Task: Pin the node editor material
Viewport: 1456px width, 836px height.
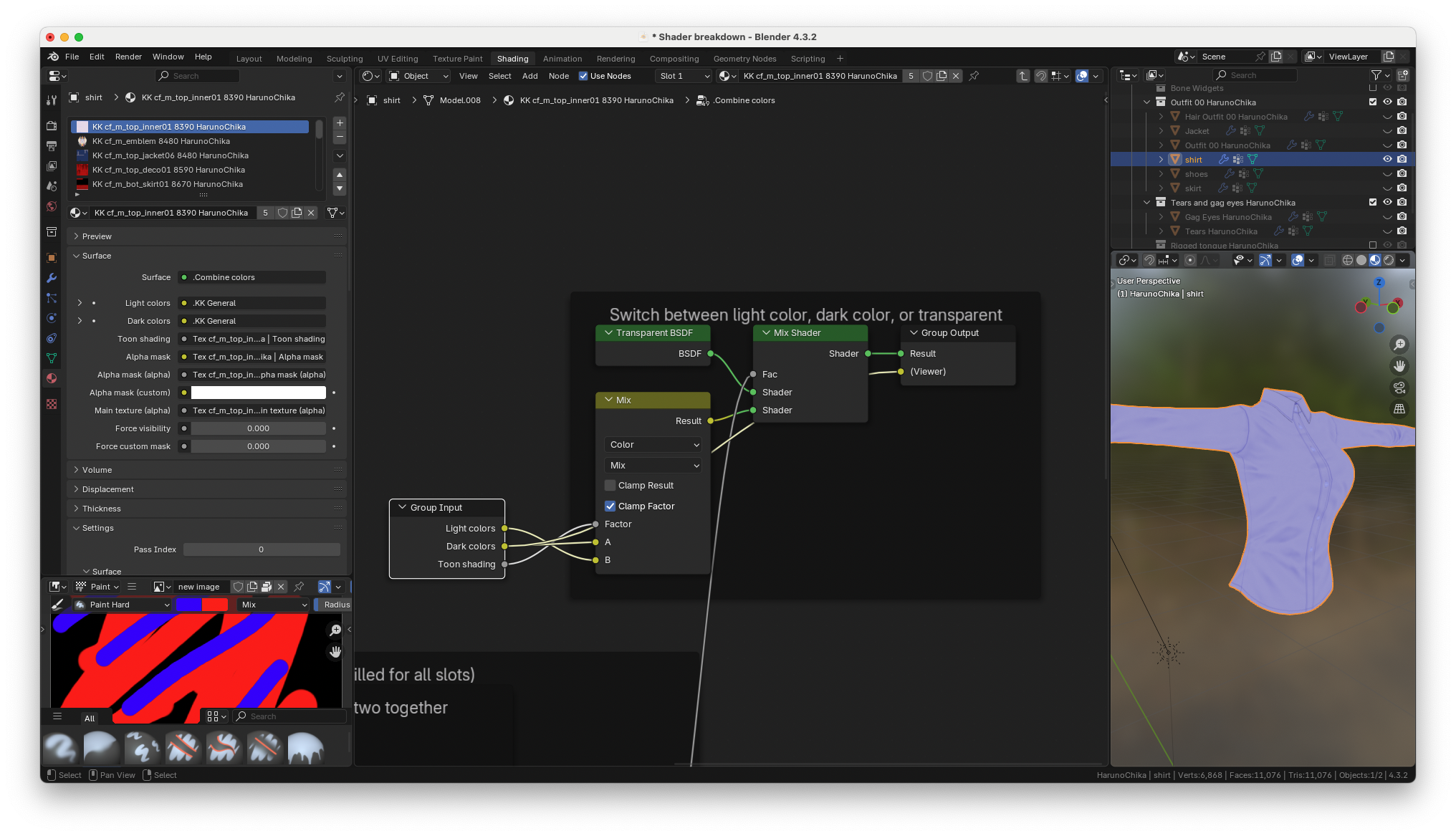Action: [974, 76]
